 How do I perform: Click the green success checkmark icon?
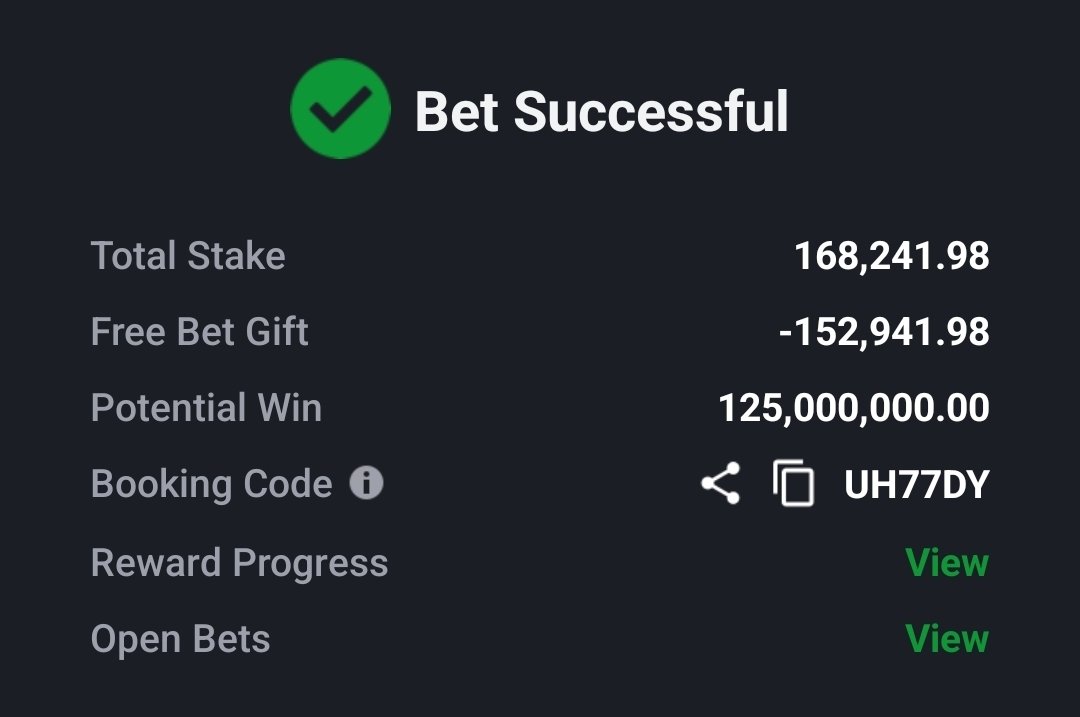point(340,109)
